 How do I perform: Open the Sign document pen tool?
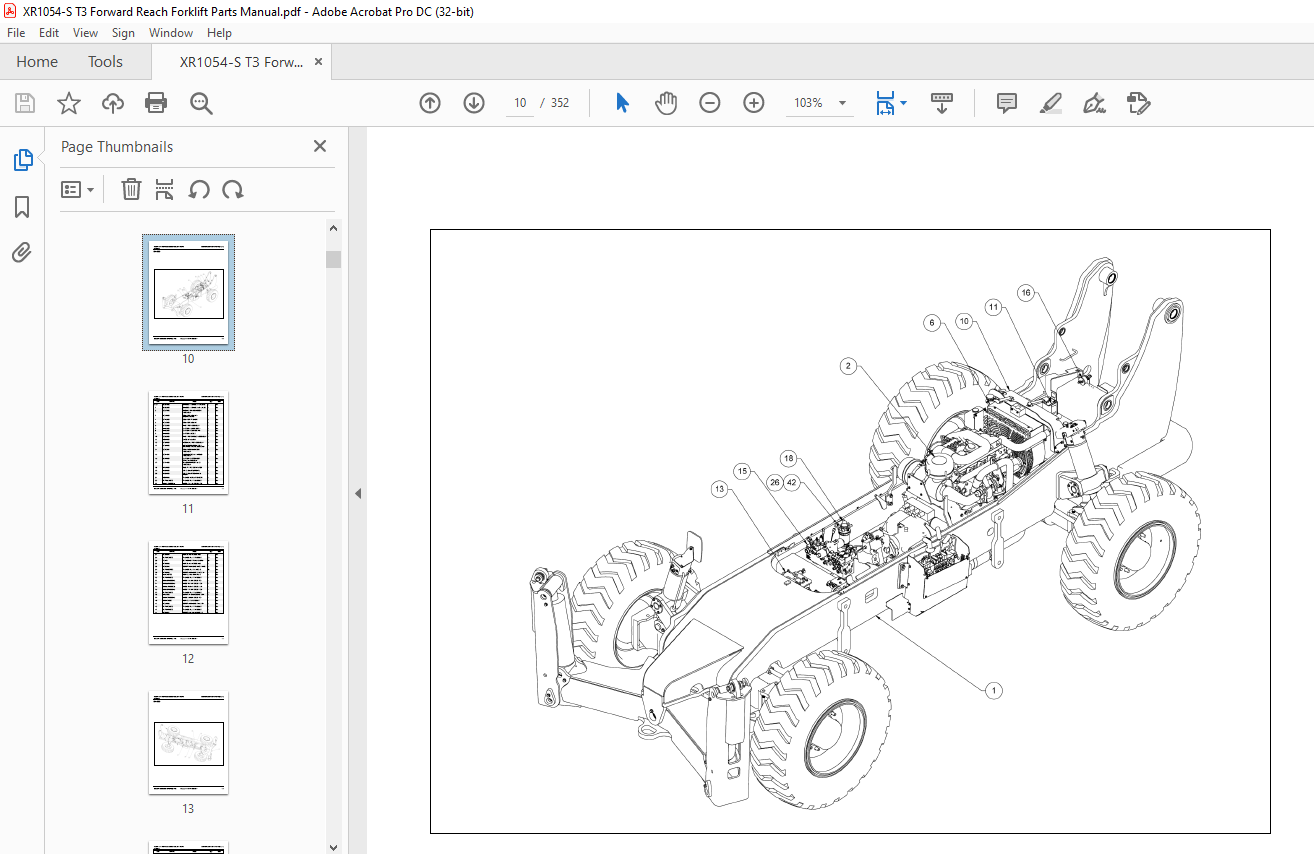[1094, 103]
